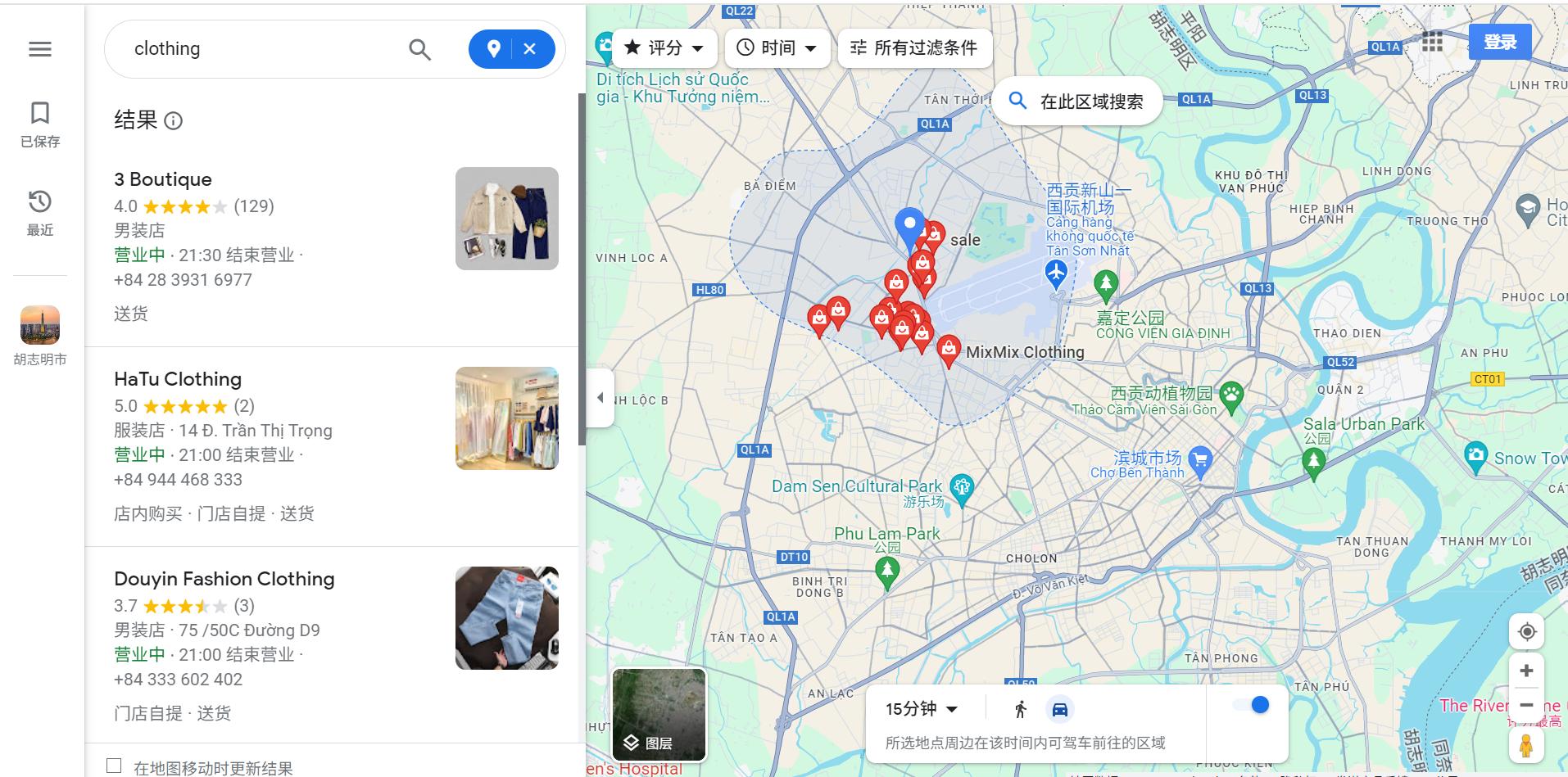Collapse the results side panel
The height and width of the screenshot is (777, 1568).
click(600, 397)
